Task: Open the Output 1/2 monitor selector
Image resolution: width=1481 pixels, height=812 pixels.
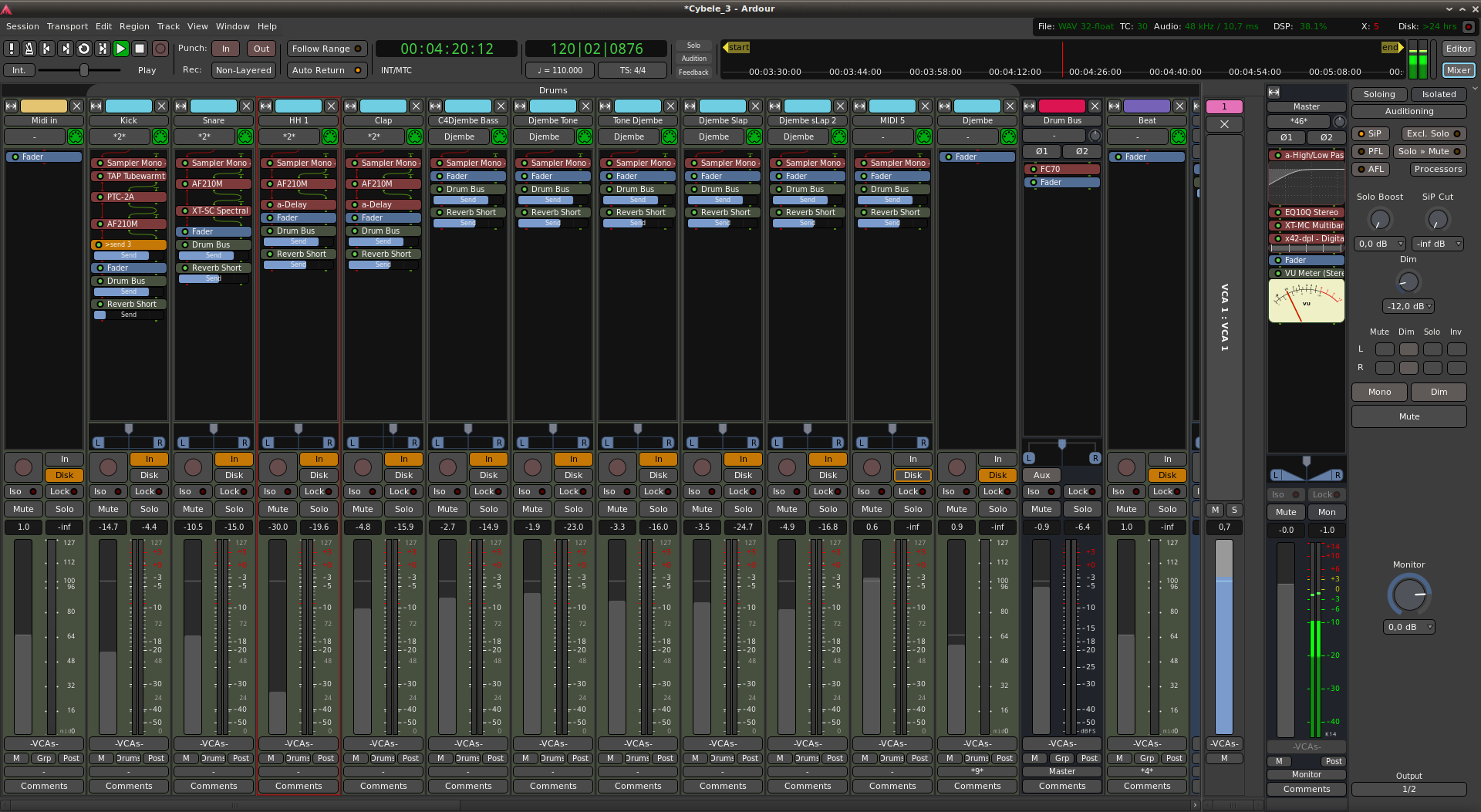Action: click(x=1408, y=789)
